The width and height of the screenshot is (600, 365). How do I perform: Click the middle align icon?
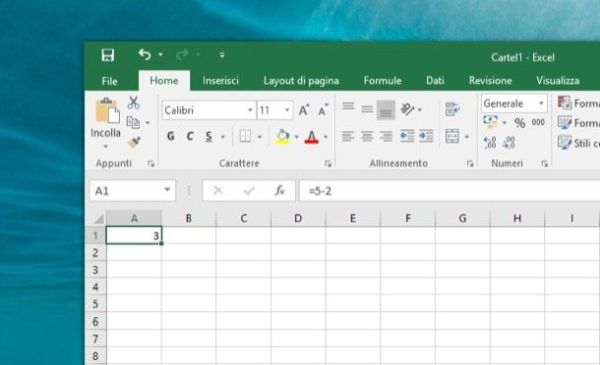tap(367, 109)
